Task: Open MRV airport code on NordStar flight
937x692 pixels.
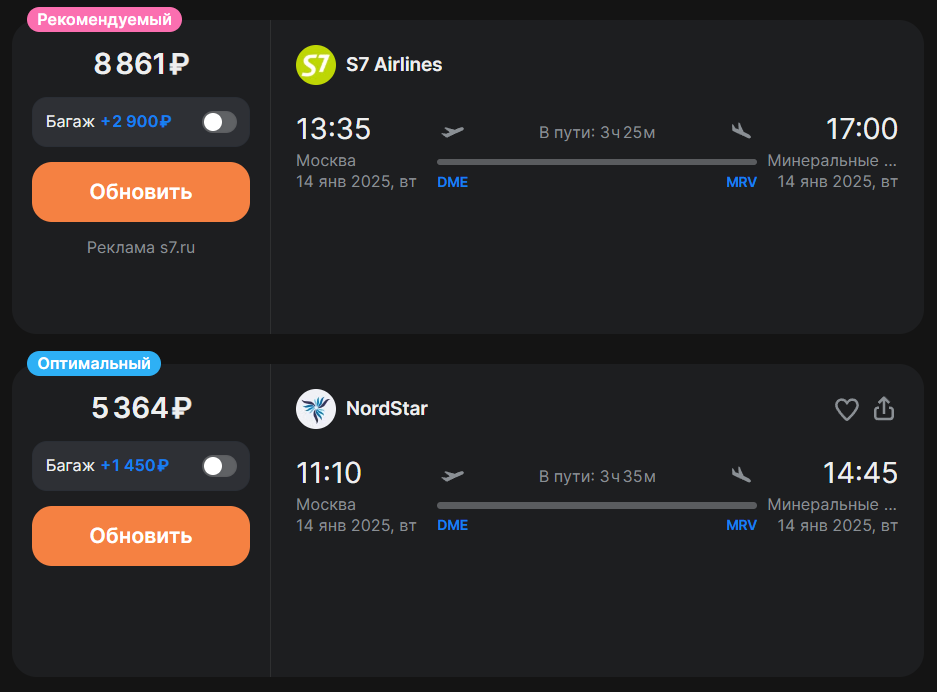Action: [x=741, y=525]
